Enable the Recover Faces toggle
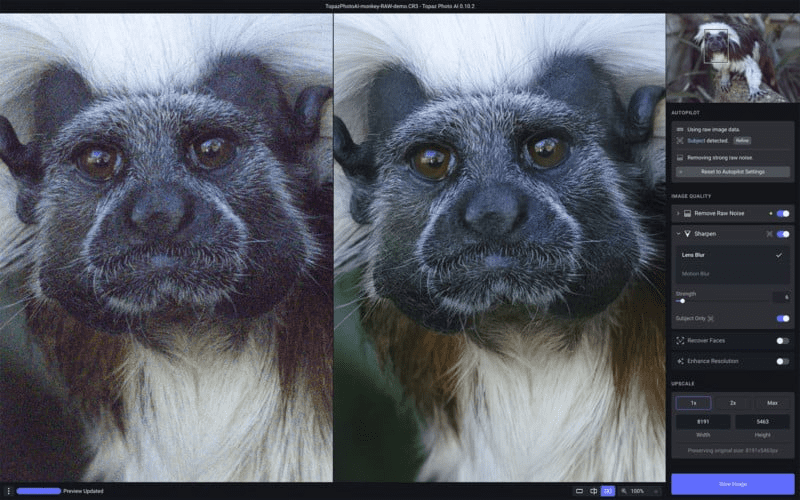800x500 pixels. (x=782, y=341)
